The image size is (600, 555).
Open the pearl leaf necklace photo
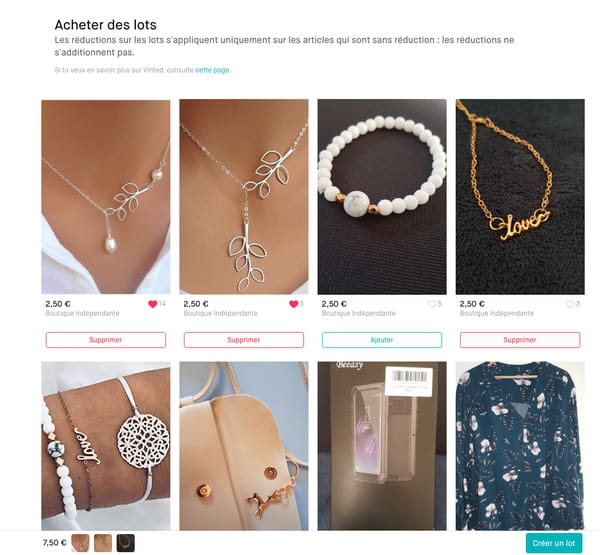tap(106, 197)
